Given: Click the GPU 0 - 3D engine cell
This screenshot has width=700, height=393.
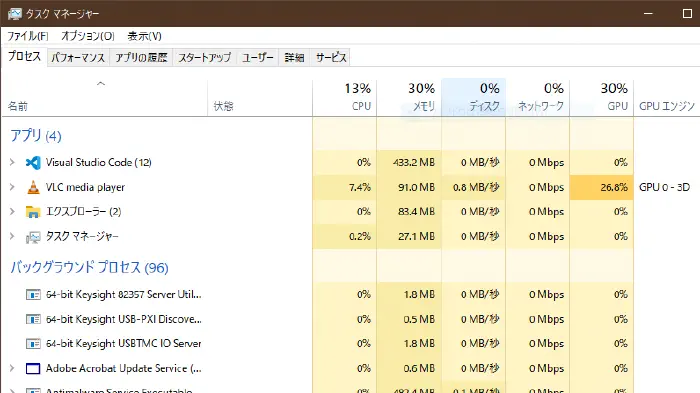Looking at the screenshot, I should point(664,187).
